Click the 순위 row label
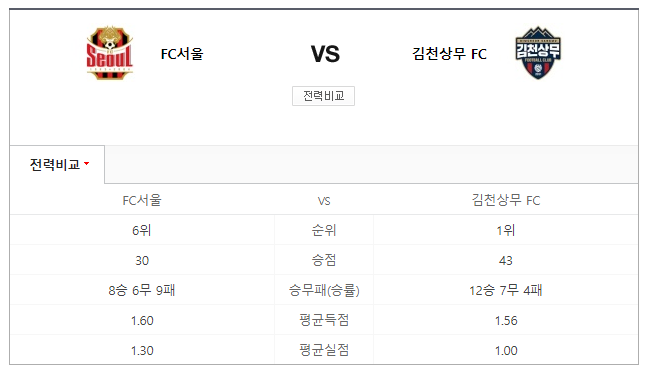The height and width of the screenshot is (372, 646). [x=324, y=230]
